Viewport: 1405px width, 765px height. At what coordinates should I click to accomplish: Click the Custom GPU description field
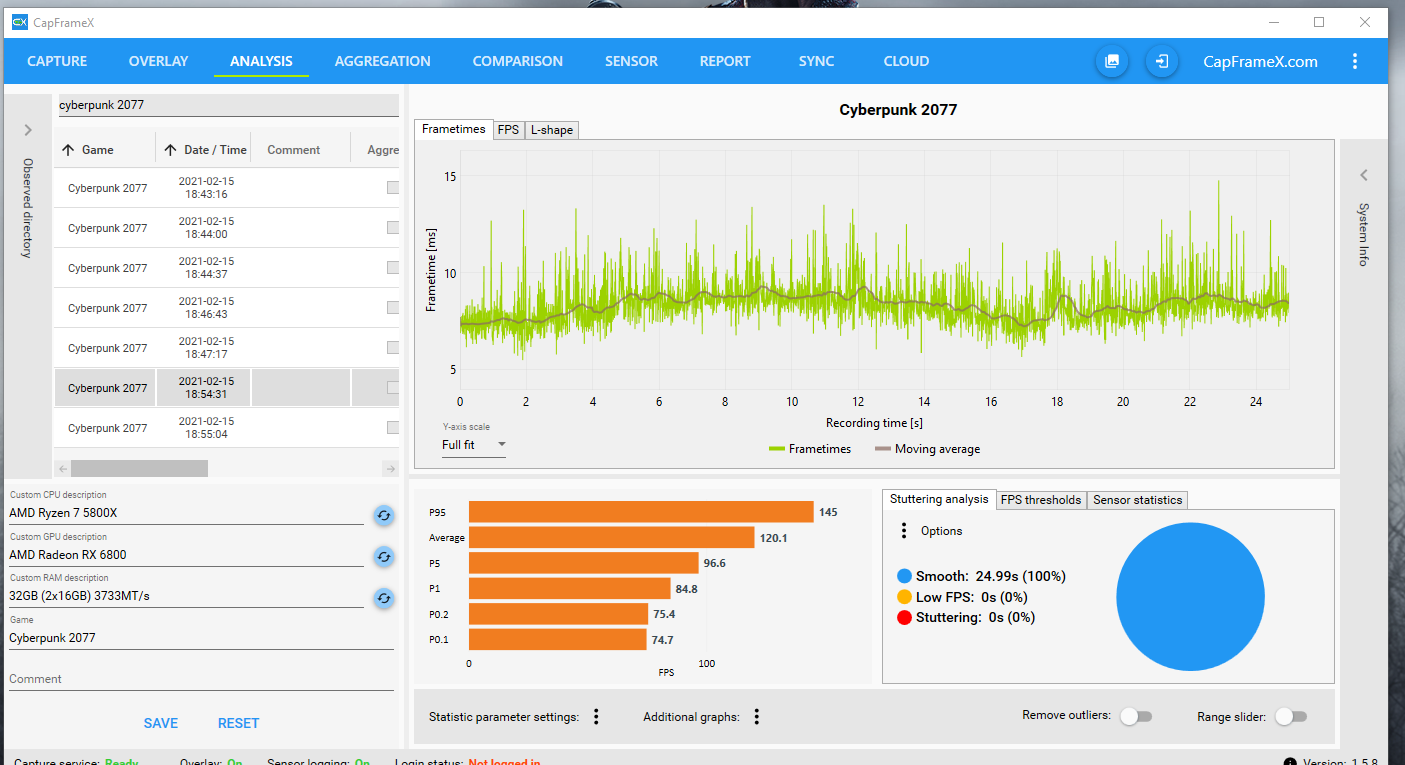(x=186, y=555)
